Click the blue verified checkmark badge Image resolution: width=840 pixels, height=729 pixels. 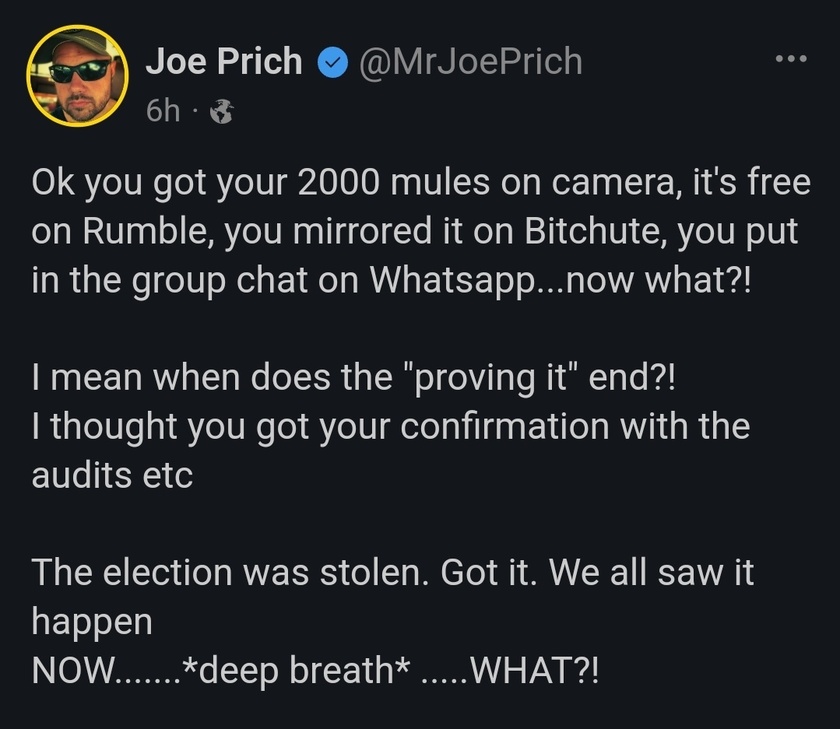(x=333, y=62)
